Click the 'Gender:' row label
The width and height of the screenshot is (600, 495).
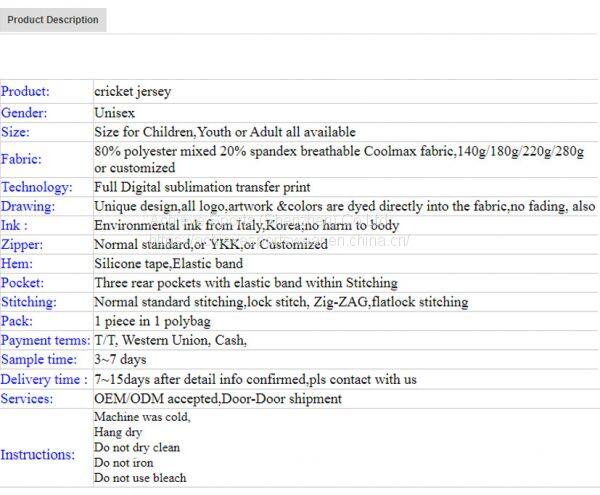tap(24, 113)
